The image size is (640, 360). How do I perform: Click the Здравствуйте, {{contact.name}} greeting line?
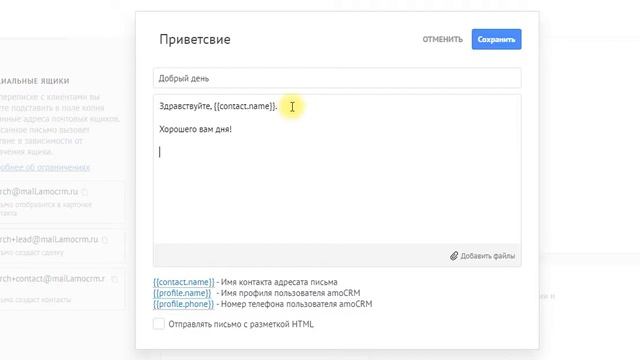(218, 106)
